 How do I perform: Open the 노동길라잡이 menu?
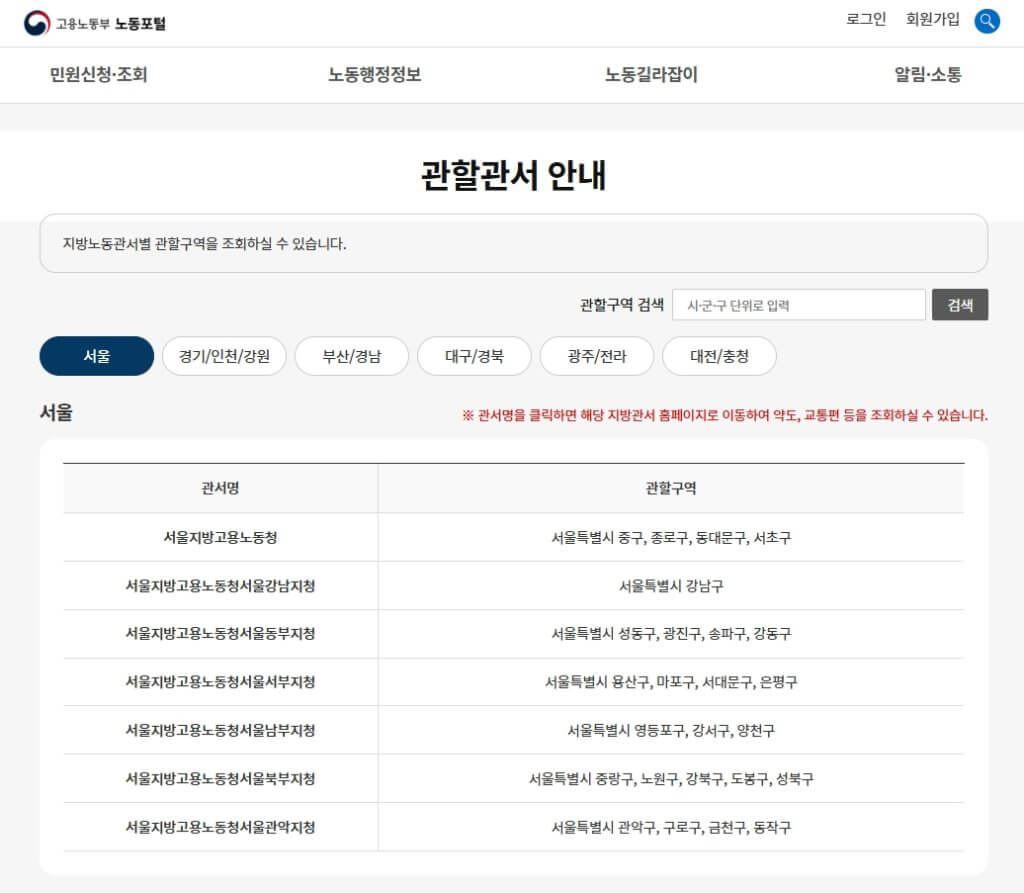pos(651,74)
